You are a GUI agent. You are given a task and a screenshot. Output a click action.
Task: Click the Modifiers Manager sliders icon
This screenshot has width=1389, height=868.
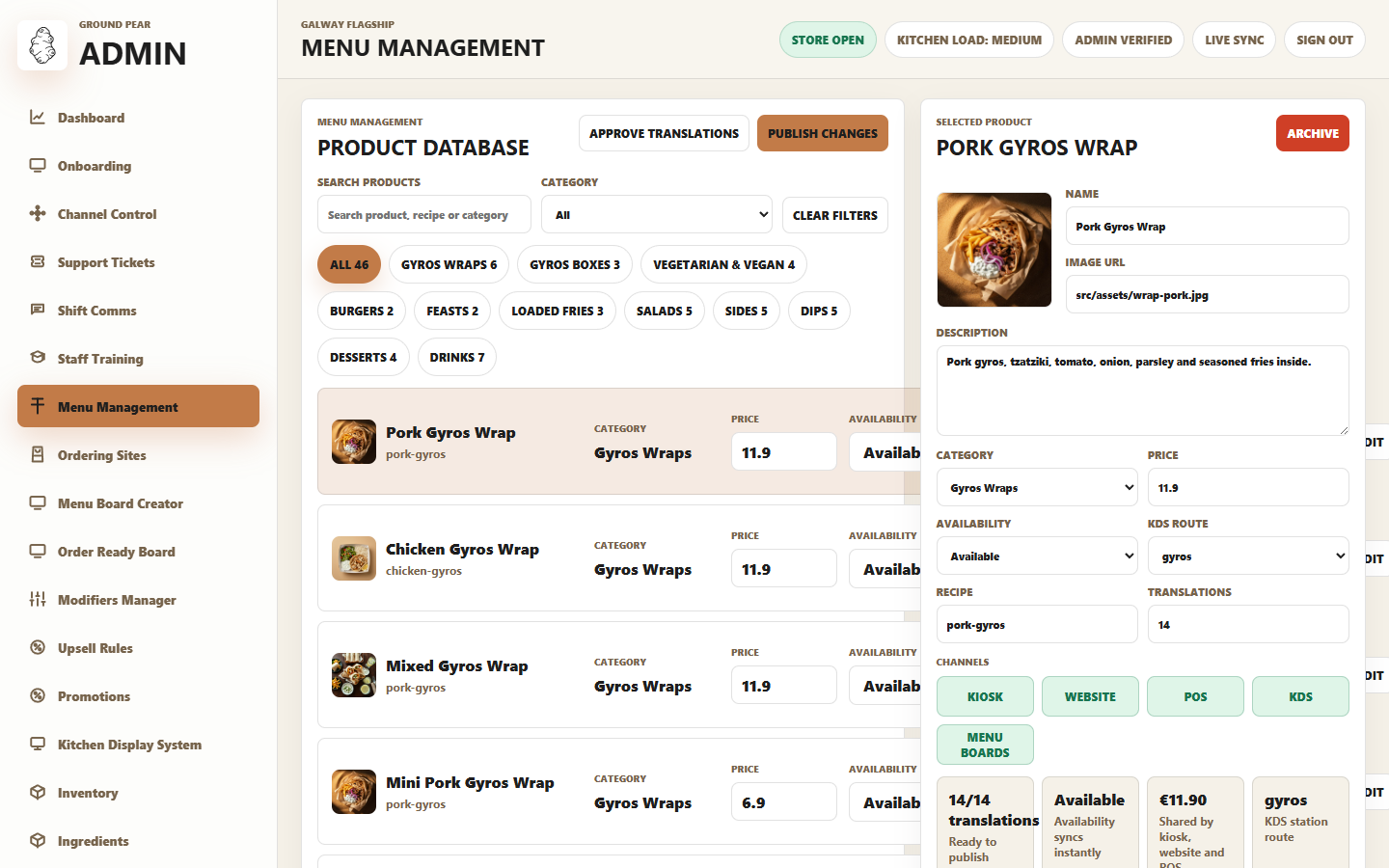38,599
